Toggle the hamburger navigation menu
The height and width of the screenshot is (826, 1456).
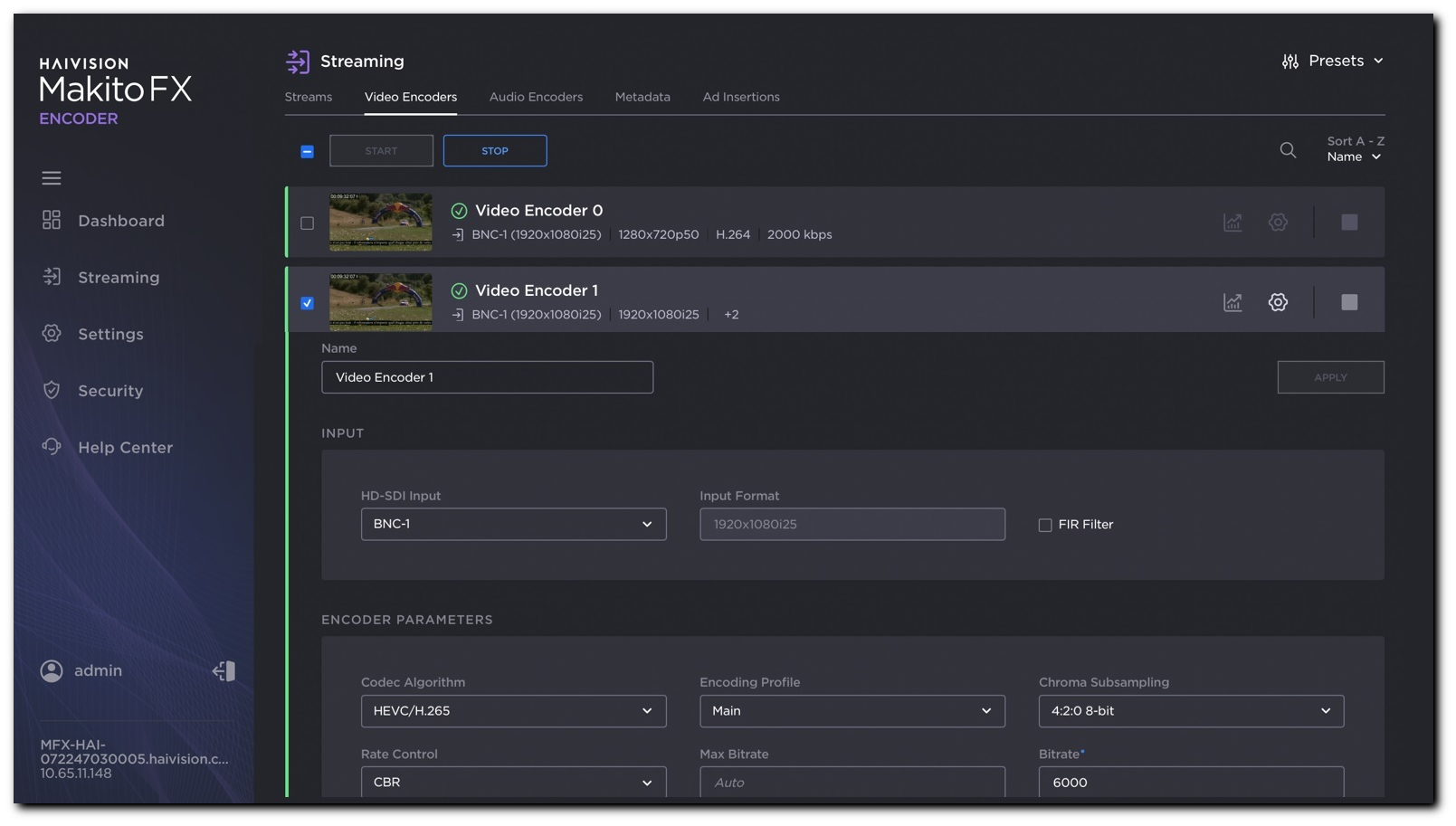pyautogui.click(x=52, y=178)
